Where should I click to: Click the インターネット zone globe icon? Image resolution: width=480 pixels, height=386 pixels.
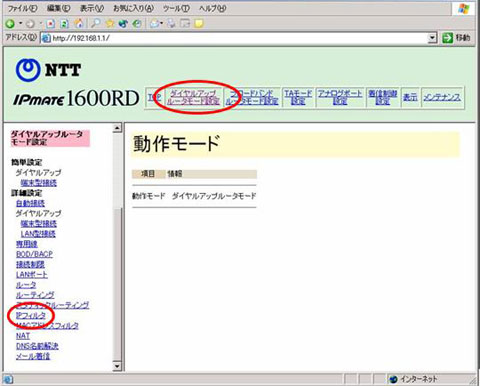(x=393, y=379)
